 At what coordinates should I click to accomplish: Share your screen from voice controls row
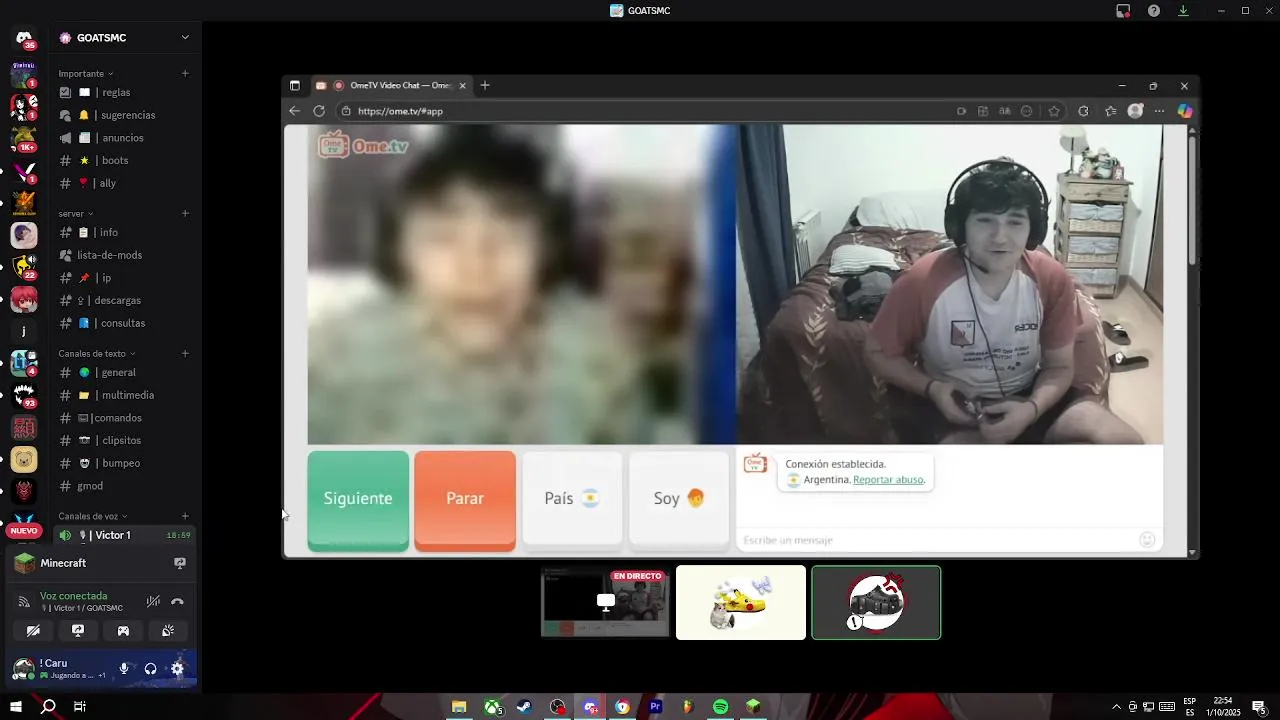pos(78,631)
